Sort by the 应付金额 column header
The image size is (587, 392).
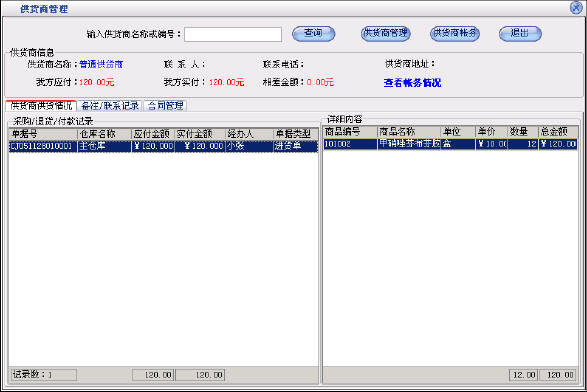point(153,134)
